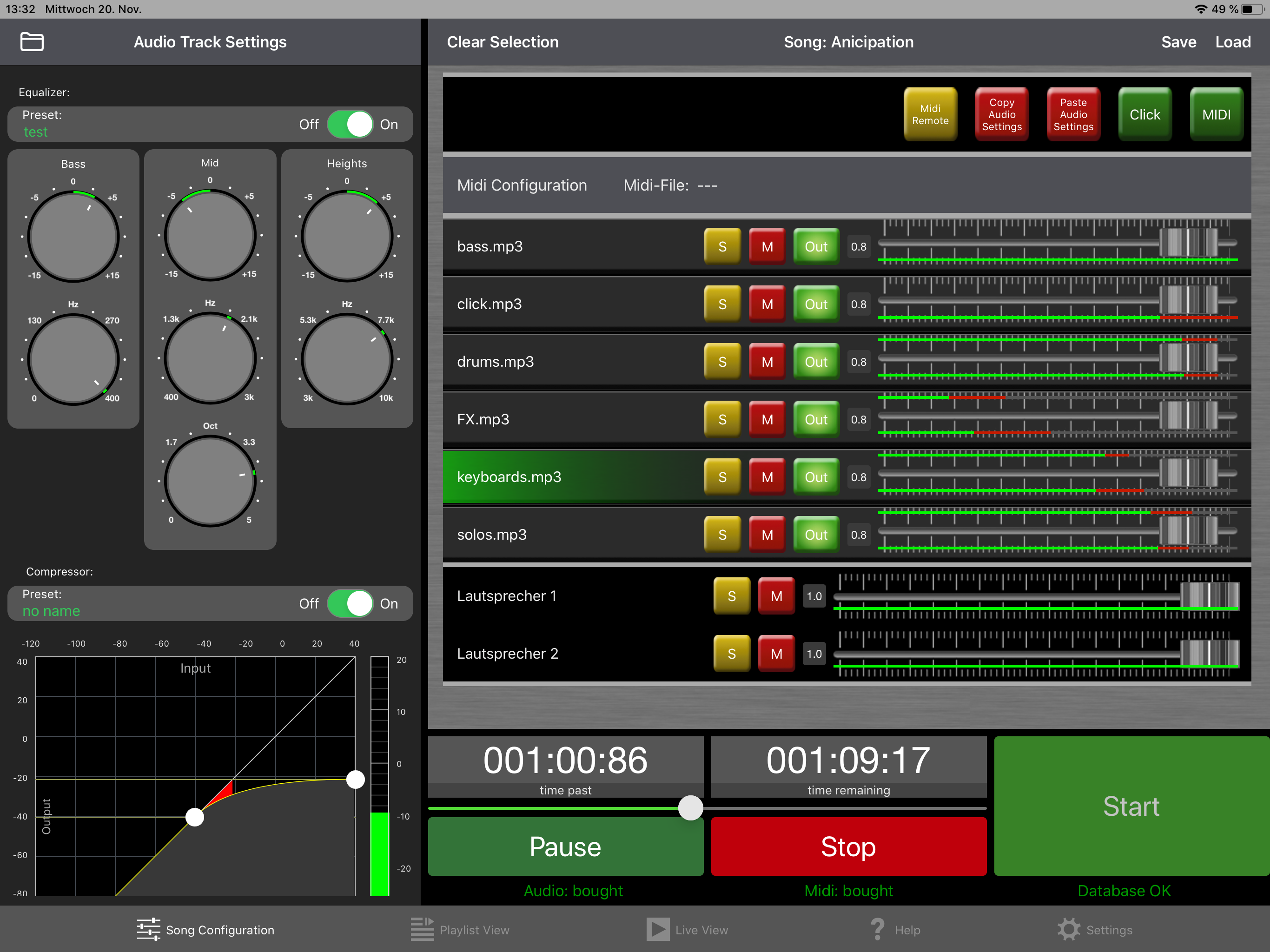Viewport: 1270px width, 952px height.
Task: Mute the drums.mp3 track
Action: tap(767, 362)
